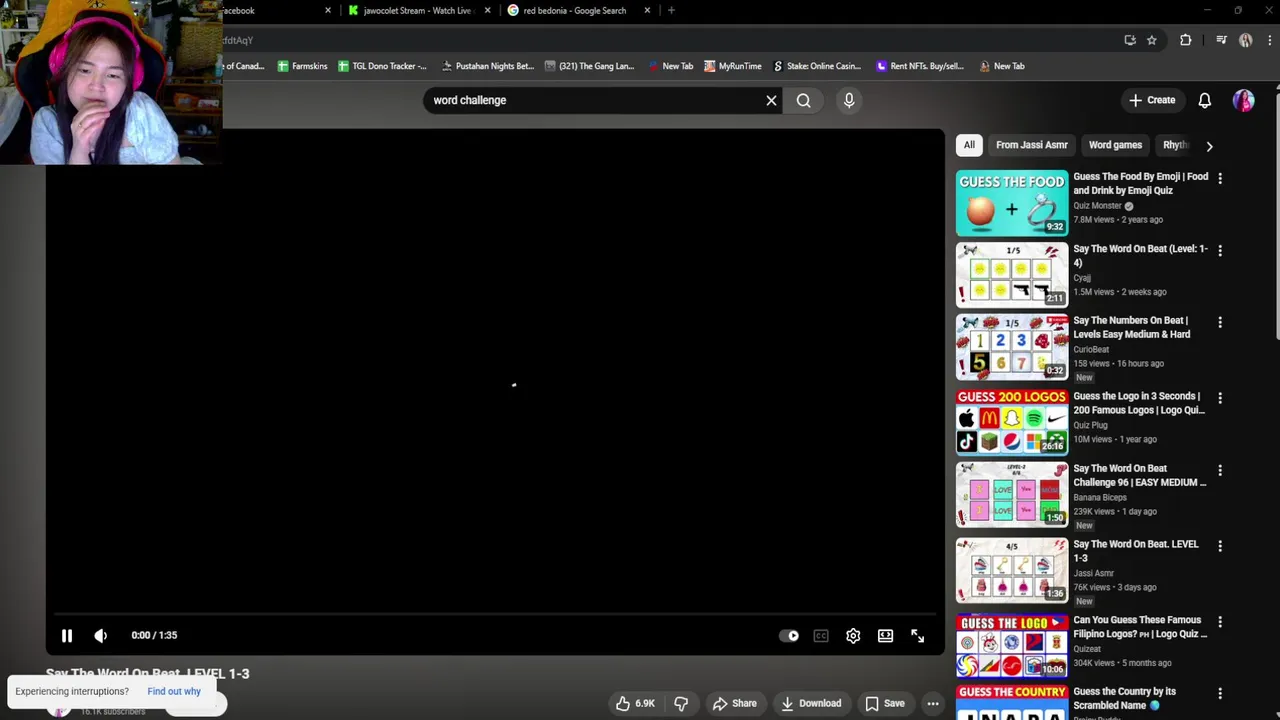Mute the video with the speaker icon
1280x720 pixels.
point(100,635)
